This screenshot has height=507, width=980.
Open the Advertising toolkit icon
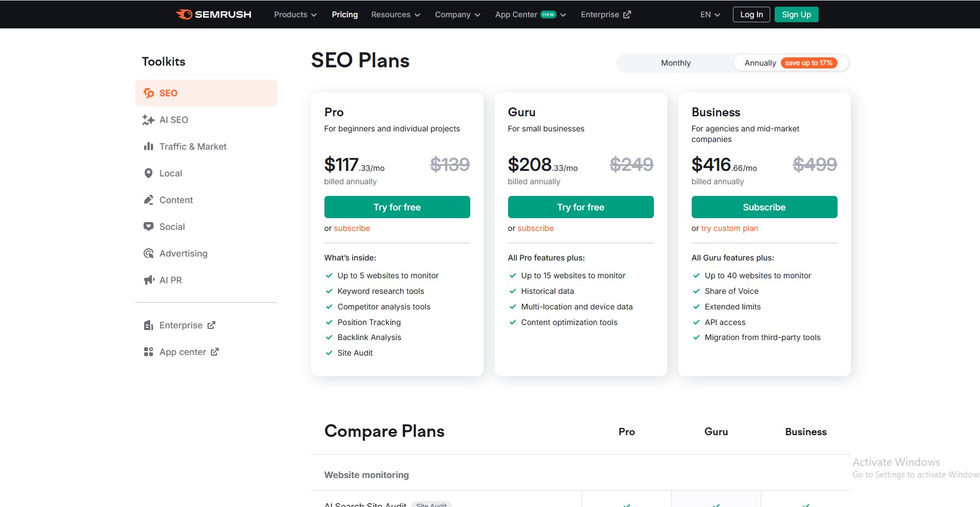pos(149,254)
